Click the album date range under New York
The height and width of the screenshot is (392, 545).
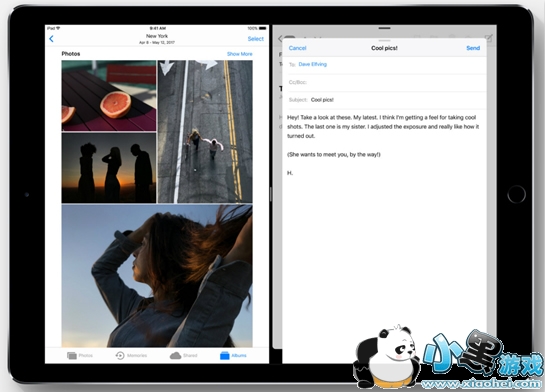[x=157, y=42]
